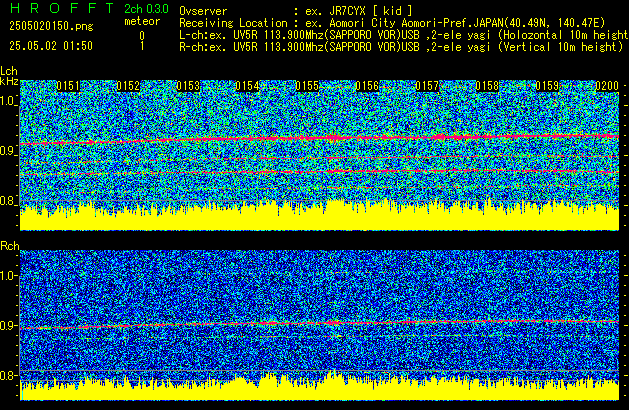Click the 0152 time marker

coord(128,86)
